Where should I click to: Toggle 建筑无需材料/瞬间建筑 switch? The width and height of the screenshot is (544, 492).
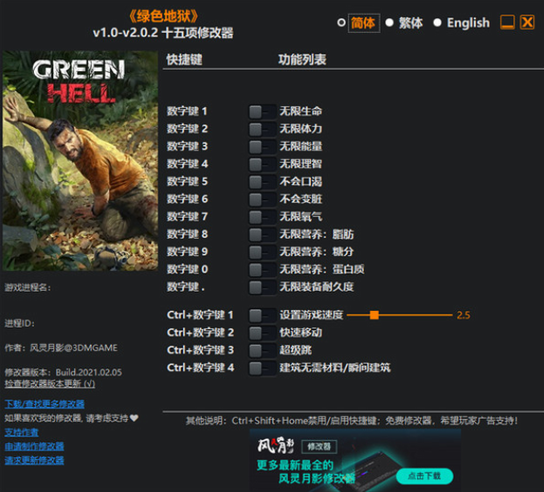point(262,368)
